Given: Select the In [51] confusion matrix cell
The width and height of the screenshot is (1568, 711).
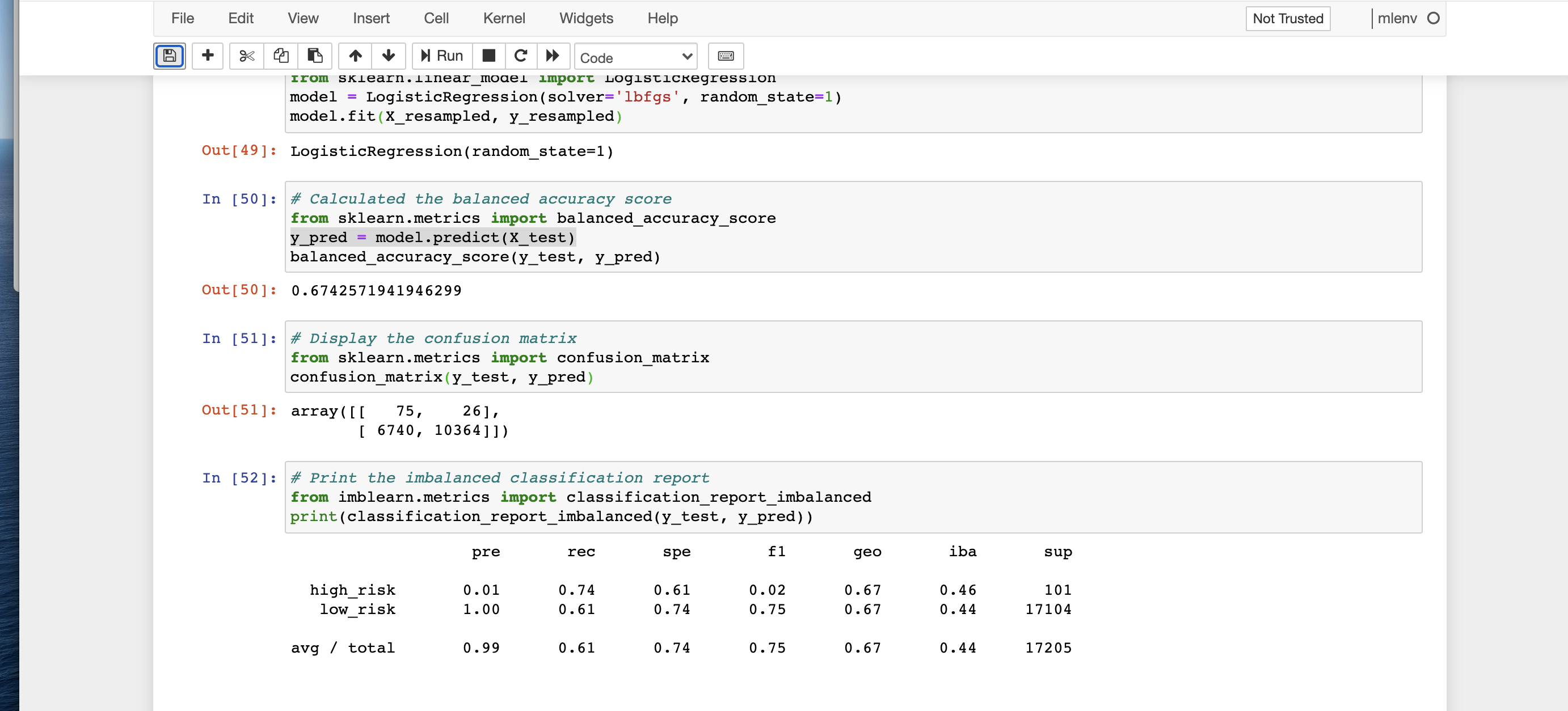Looking at the screenshot, I should click(x=853, y=357).
